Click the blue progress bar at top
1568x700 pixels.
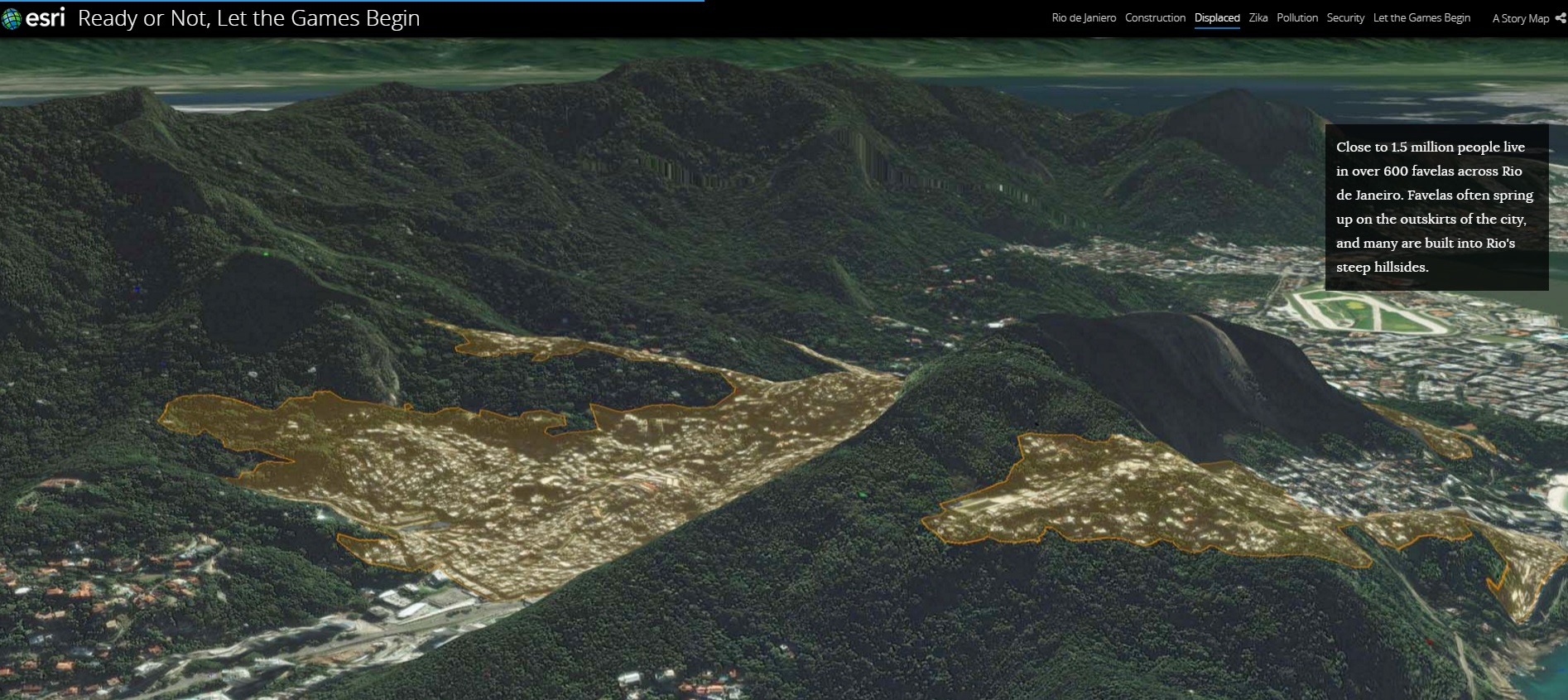(352, 1)
